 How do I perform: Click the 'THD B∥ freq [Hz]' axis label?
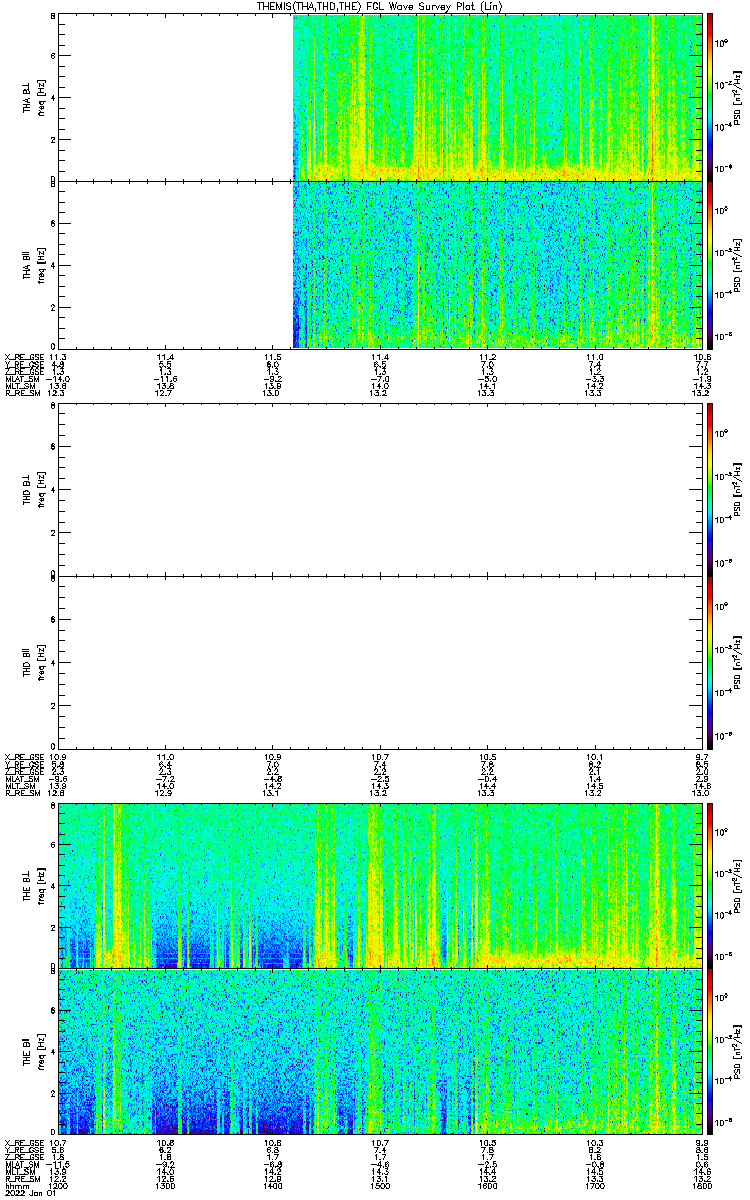33,661
